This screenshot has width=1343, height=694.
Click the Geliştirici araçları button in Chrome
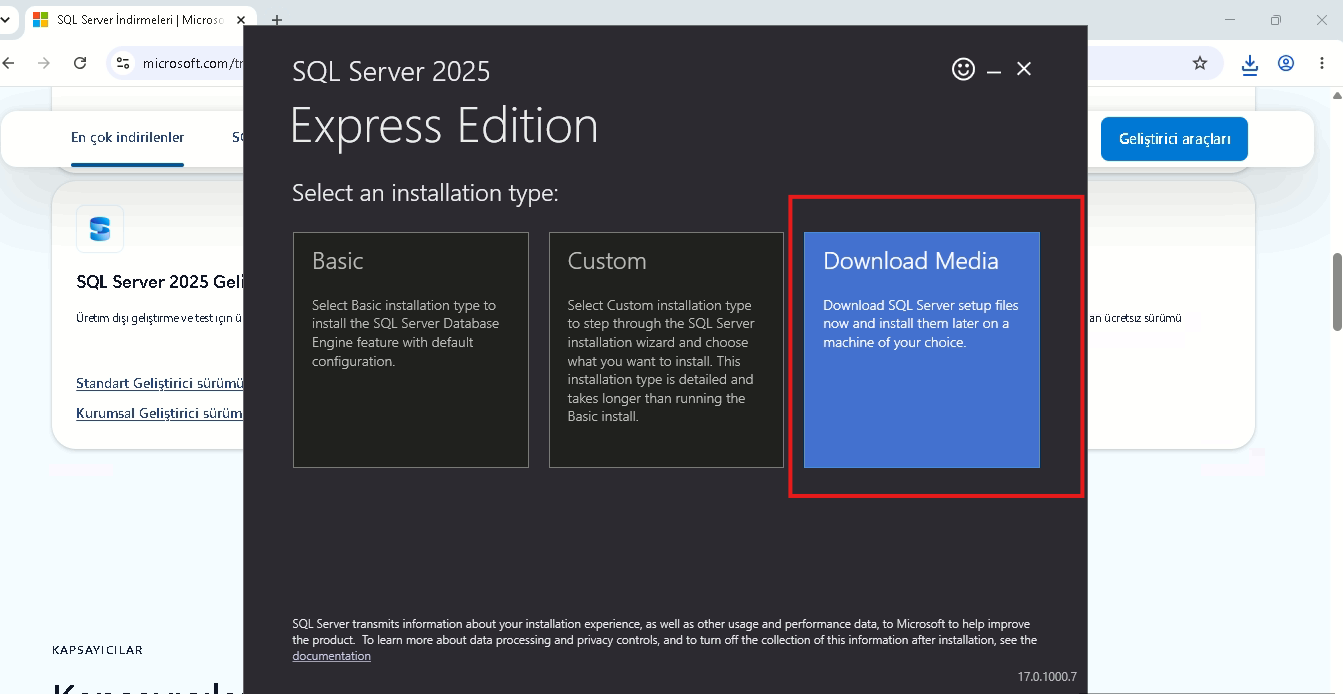click(x=1174, y=139)
